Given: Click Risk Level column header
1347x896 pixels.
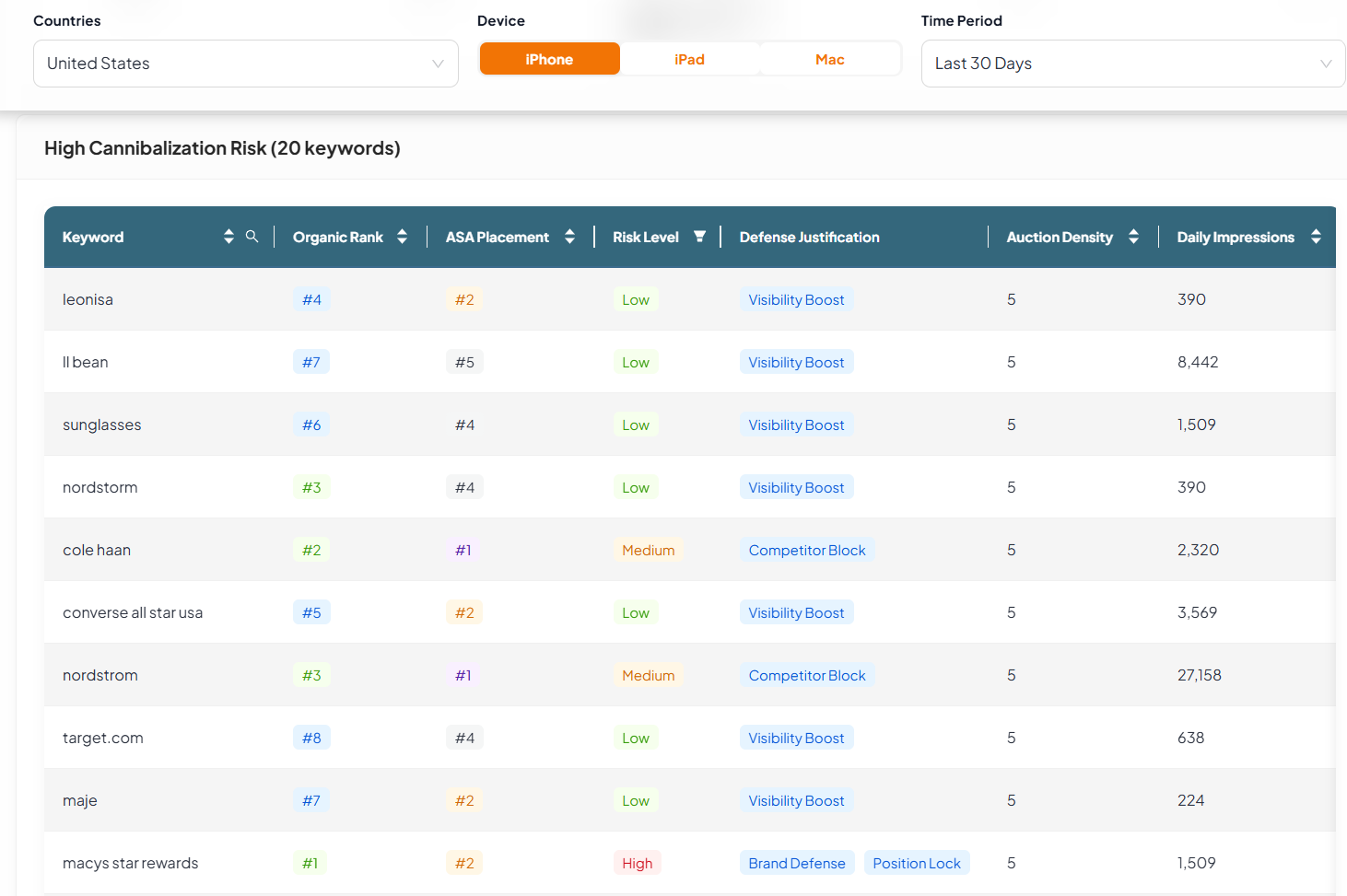Looking at the screenshot, I should [x=646, y=237].
